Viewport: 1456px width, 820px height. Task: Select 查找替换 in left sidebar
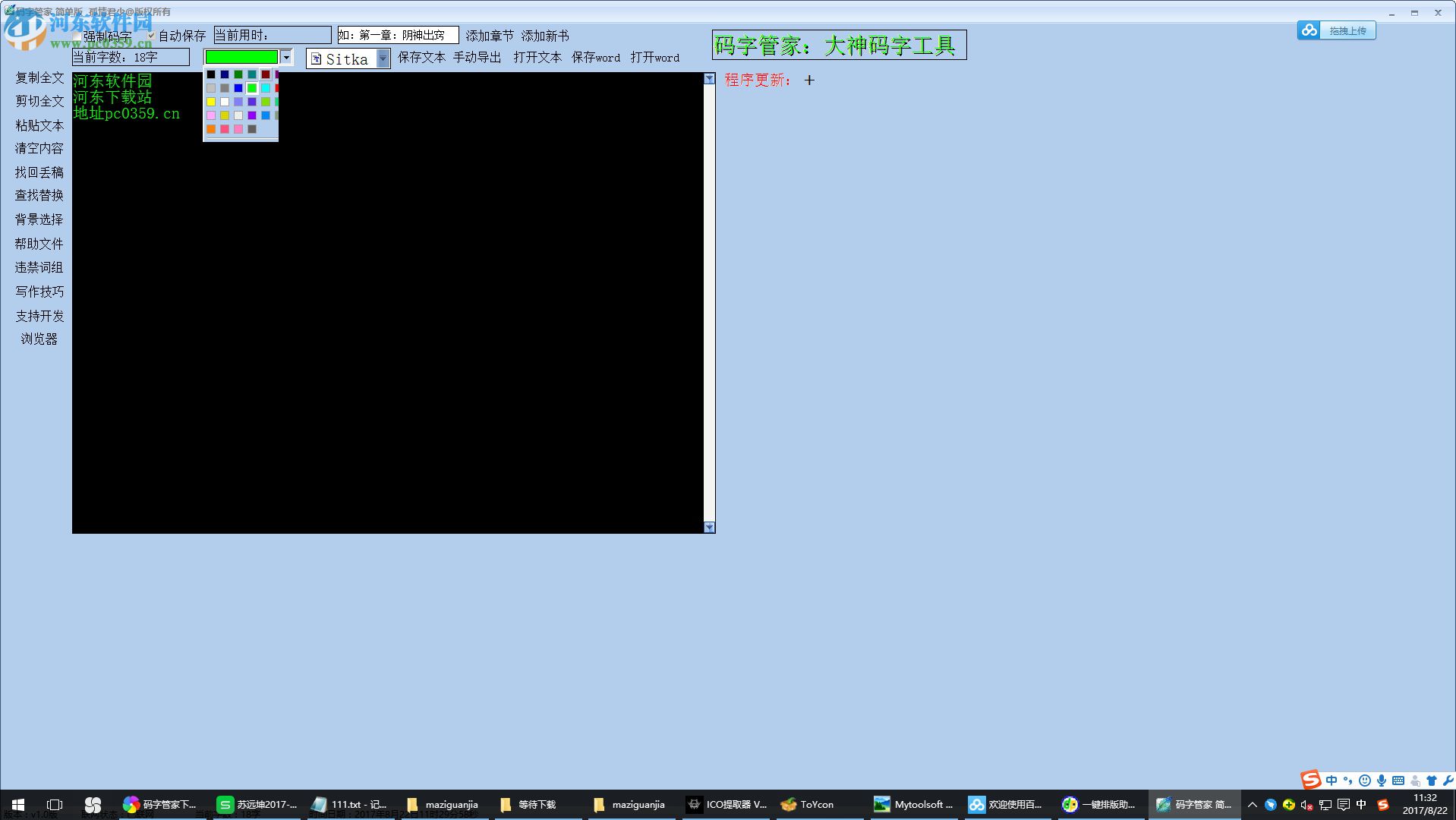(x=39, y=196)
